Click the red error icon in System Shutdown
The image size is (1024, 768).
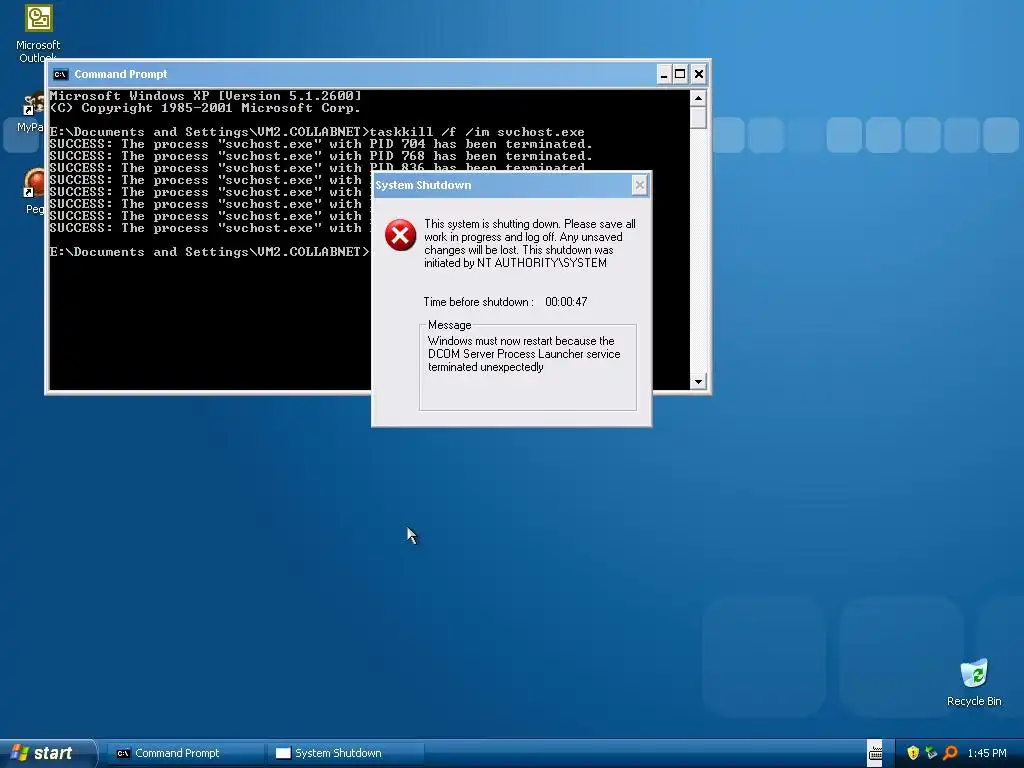(x=400, y=235)
